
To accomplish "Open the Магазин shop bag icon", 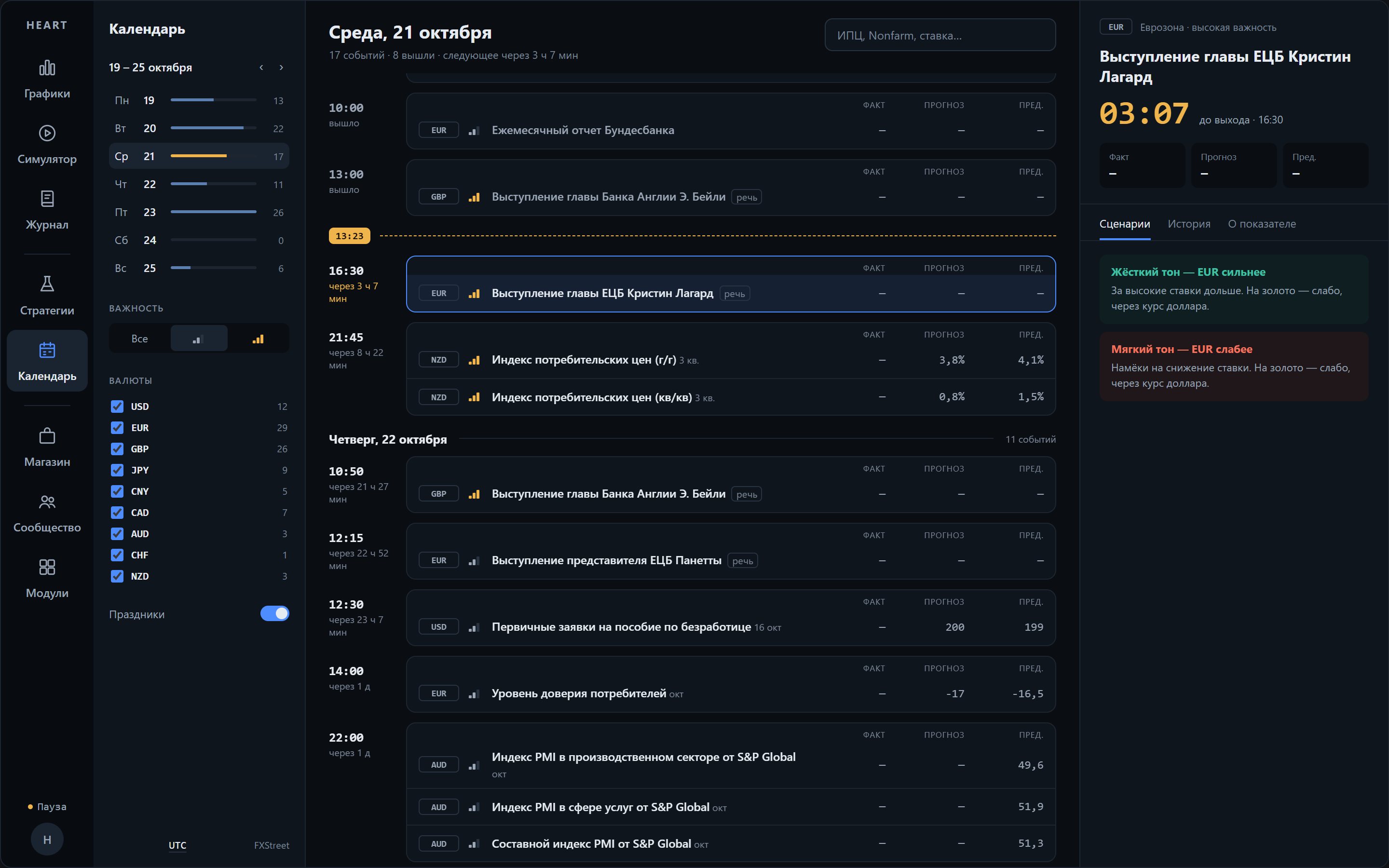I will (x=47, y=436).
